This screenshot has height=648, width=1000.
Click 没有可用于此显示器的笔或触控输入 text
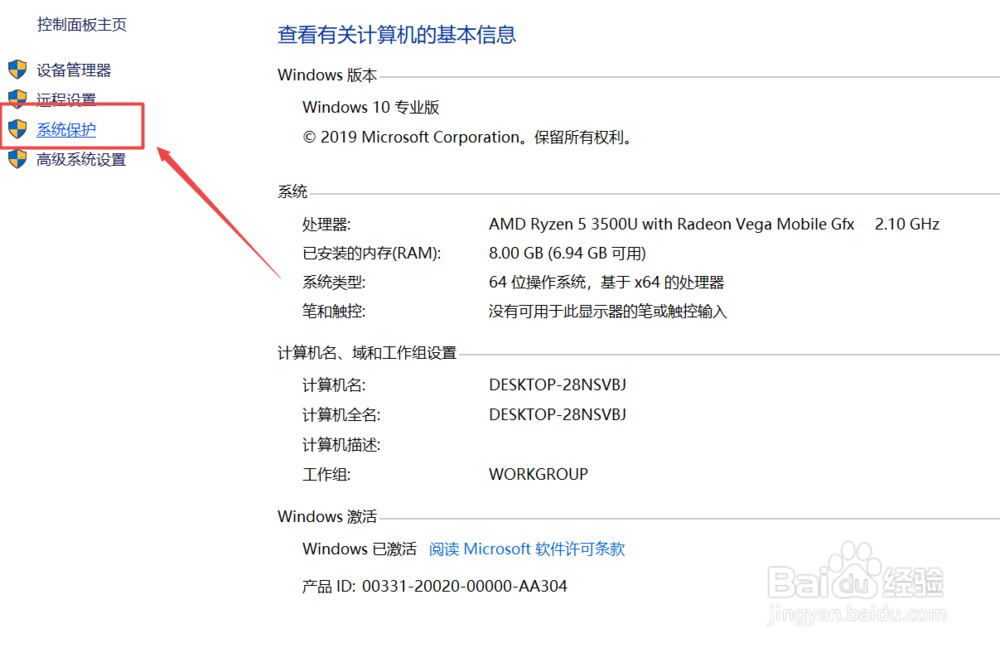coord(608,311)
